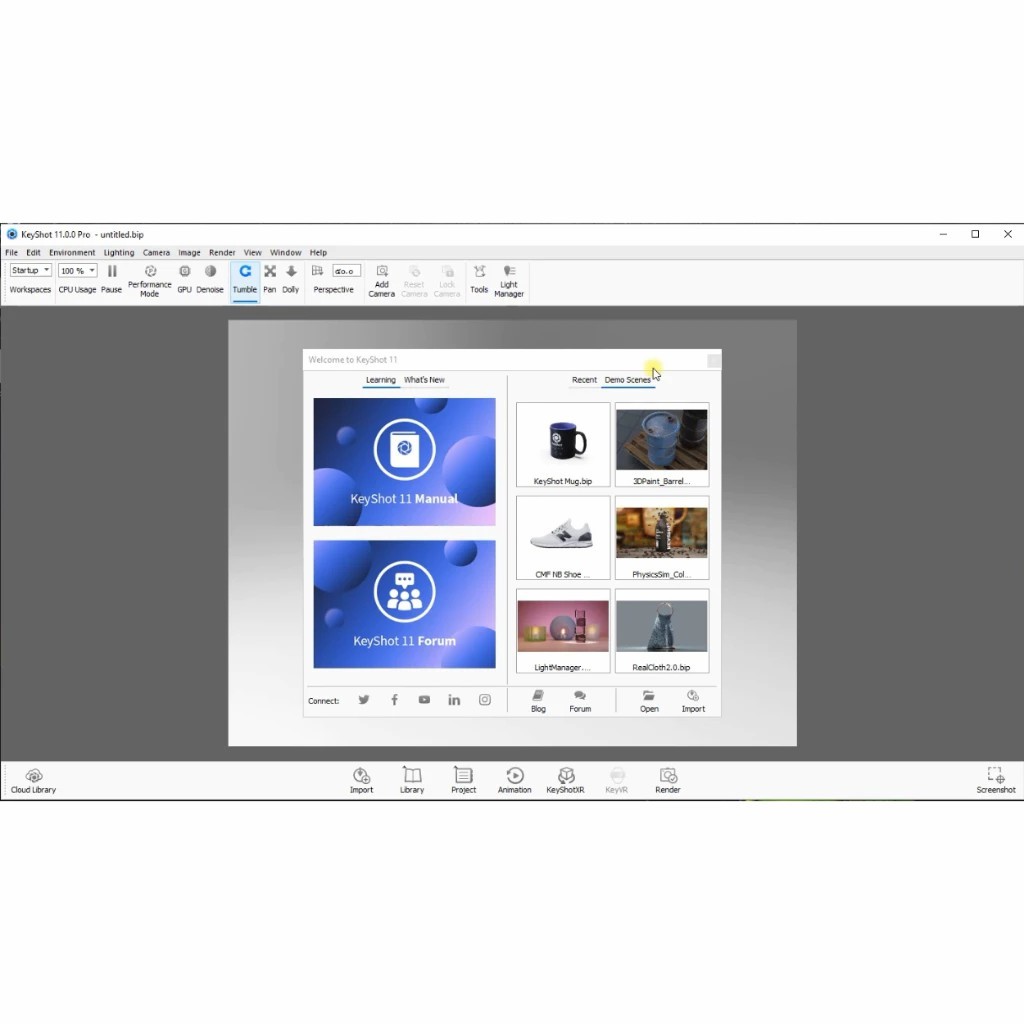Open the Render menu
1024x1024 pixels.
(222, 253)
